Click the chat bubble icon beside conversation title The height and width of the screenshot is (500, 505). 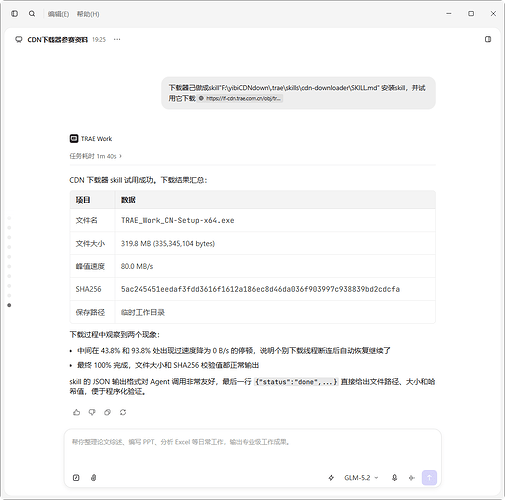[x=19, y=40]
